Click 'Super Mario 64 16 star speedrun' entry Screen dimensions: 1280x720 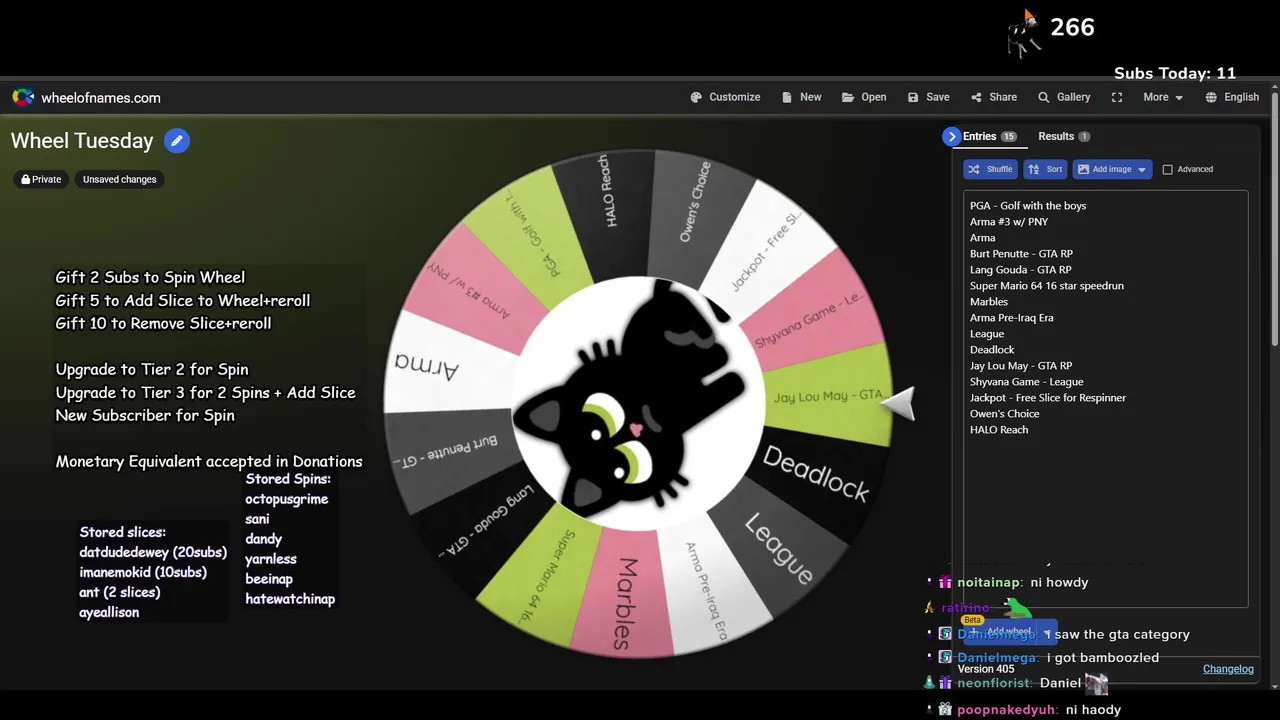pyautogui.click(x=1047, y=286)
